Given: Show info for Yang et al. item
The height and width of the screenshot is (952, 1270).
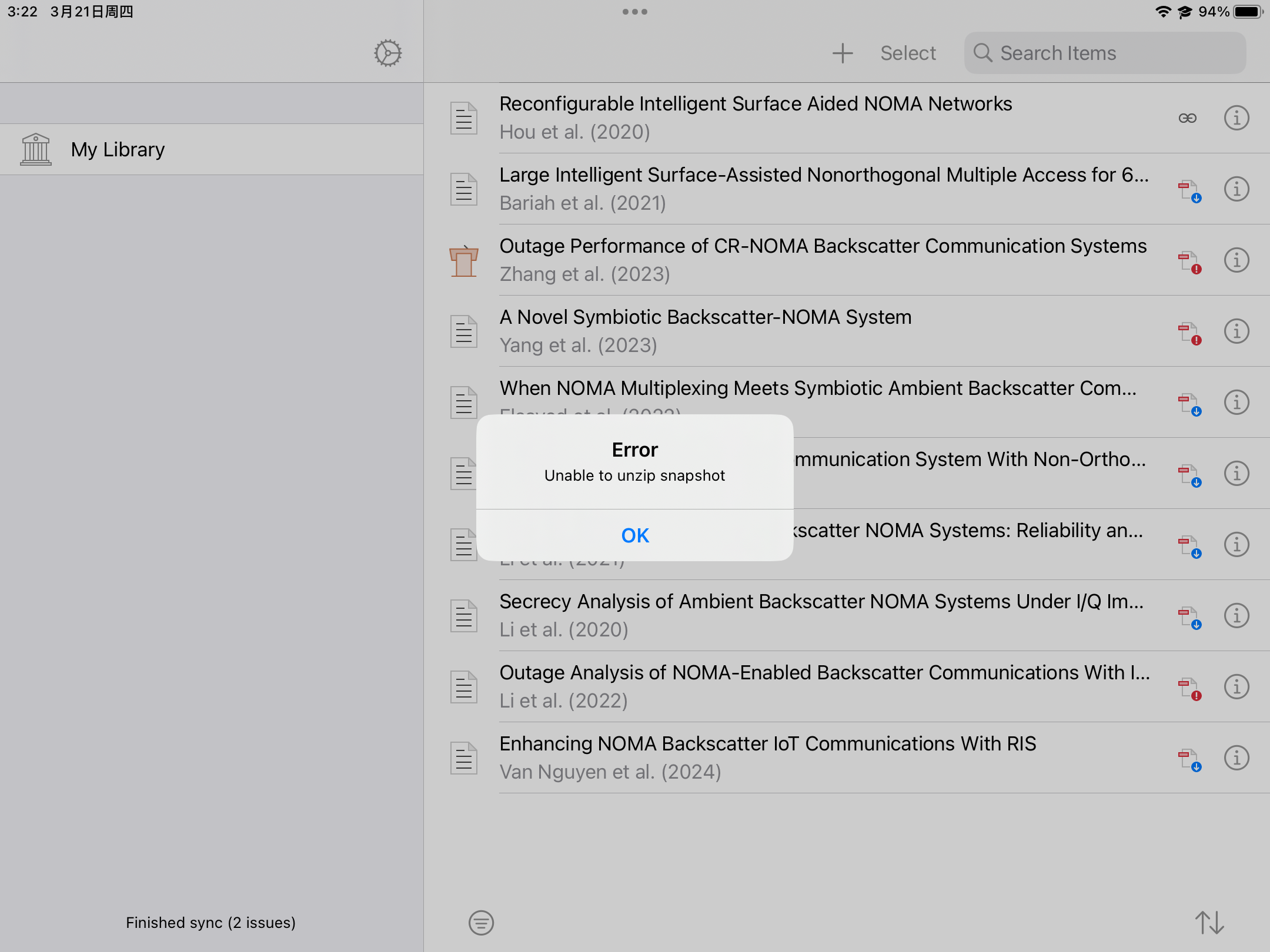Looking at the screenshot, I should click(x=1236, y=331).
